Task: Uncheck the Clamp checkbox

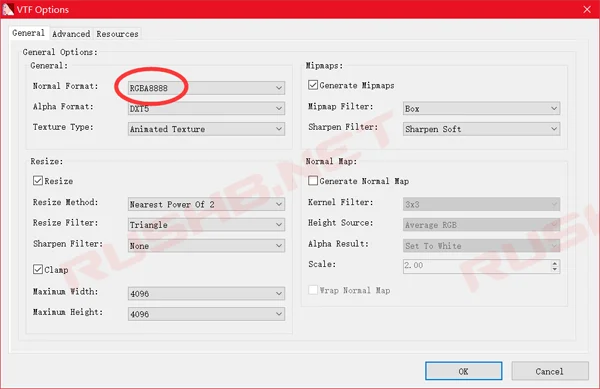Action: tap(38, 269)
